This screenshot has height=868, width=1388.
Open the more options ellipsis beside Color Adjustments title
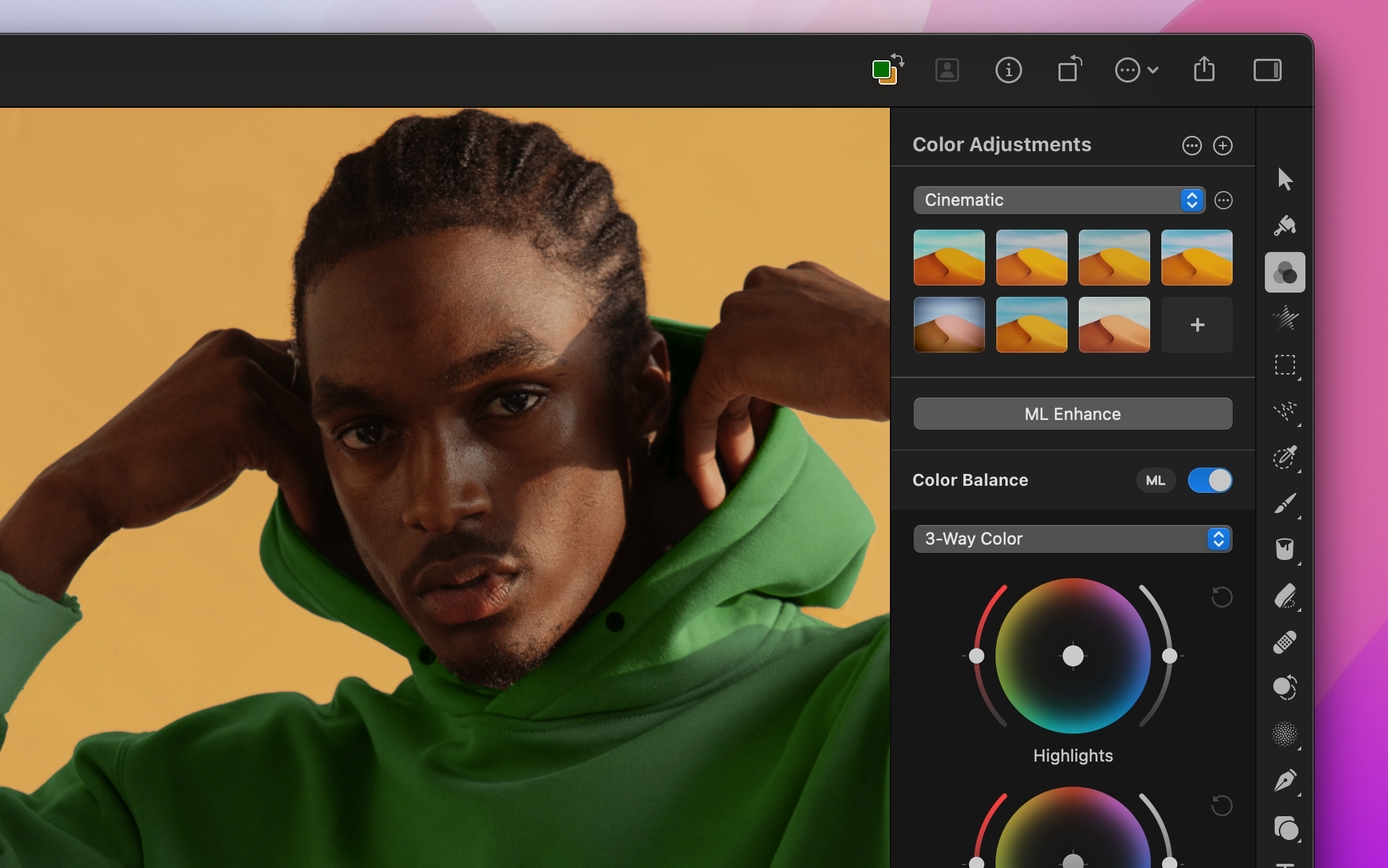(1191, 146)
